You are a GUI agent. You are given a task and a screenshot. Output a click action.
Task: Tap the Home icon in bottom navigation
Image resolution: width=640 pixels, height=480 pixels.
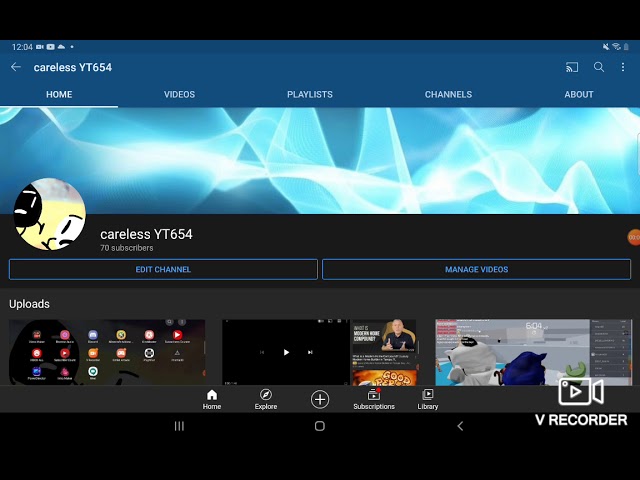pyautogui.click(x=212, y=399)
